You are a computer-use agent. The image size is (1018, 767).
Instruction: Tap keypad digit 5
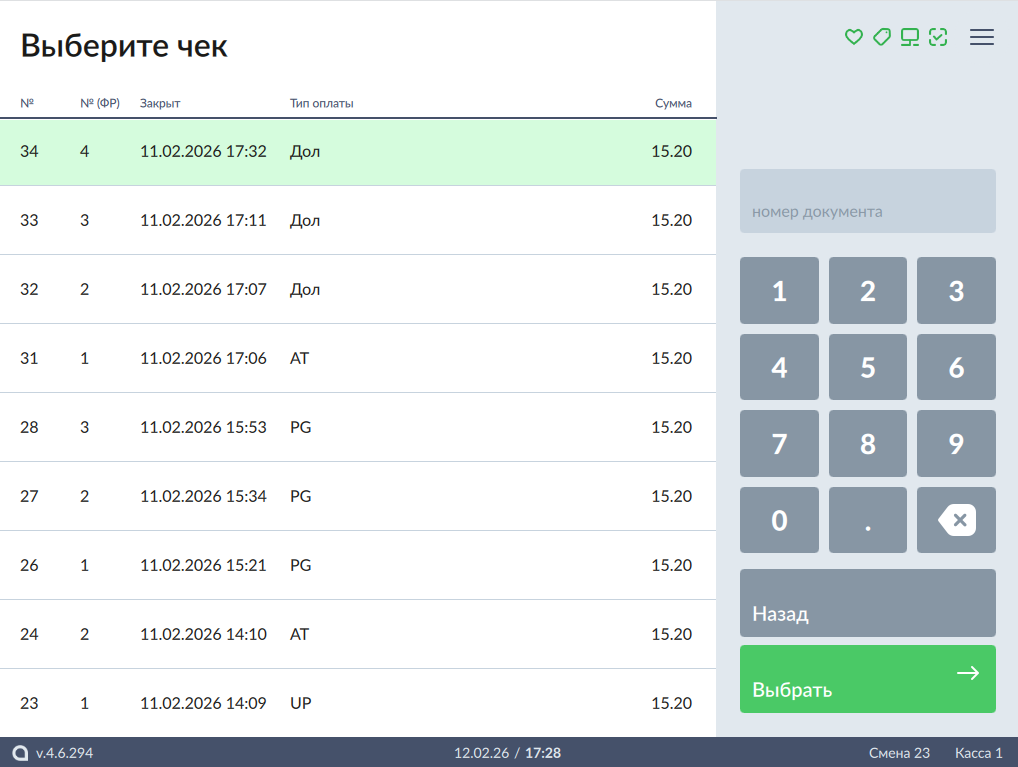pyautogui.click(x=867, y=367)
